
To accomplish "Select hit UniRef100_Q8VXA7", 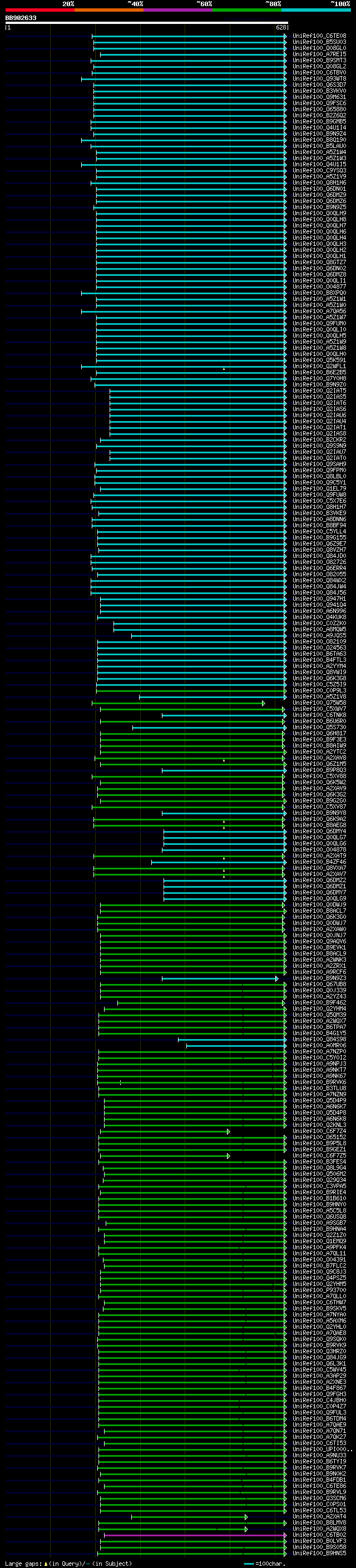I will tap(319, 869).
